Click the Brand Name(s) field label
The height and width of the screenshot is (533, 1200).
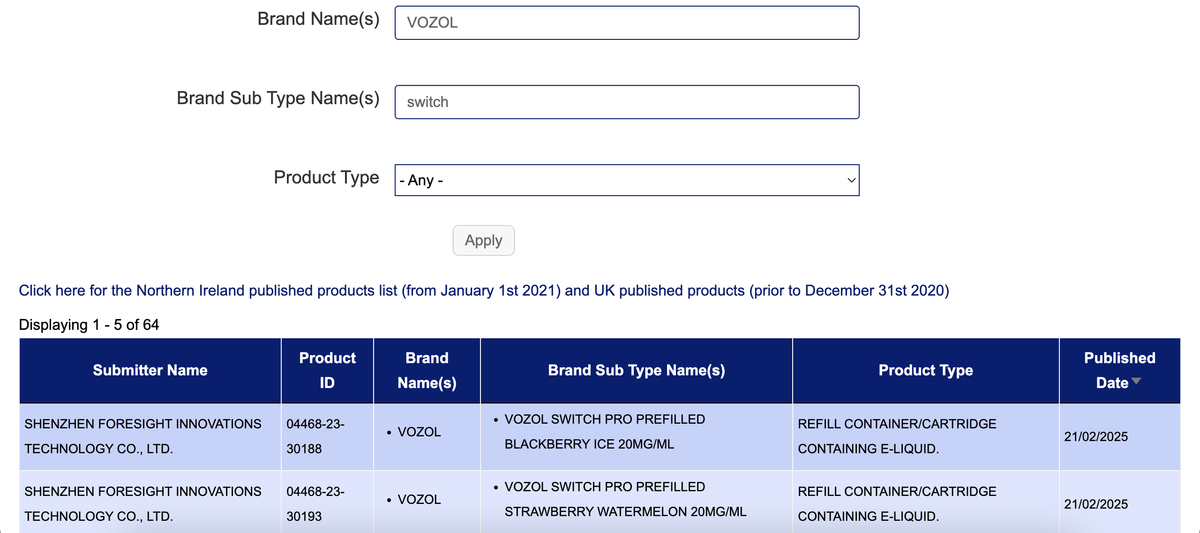(x=318, y=19)
